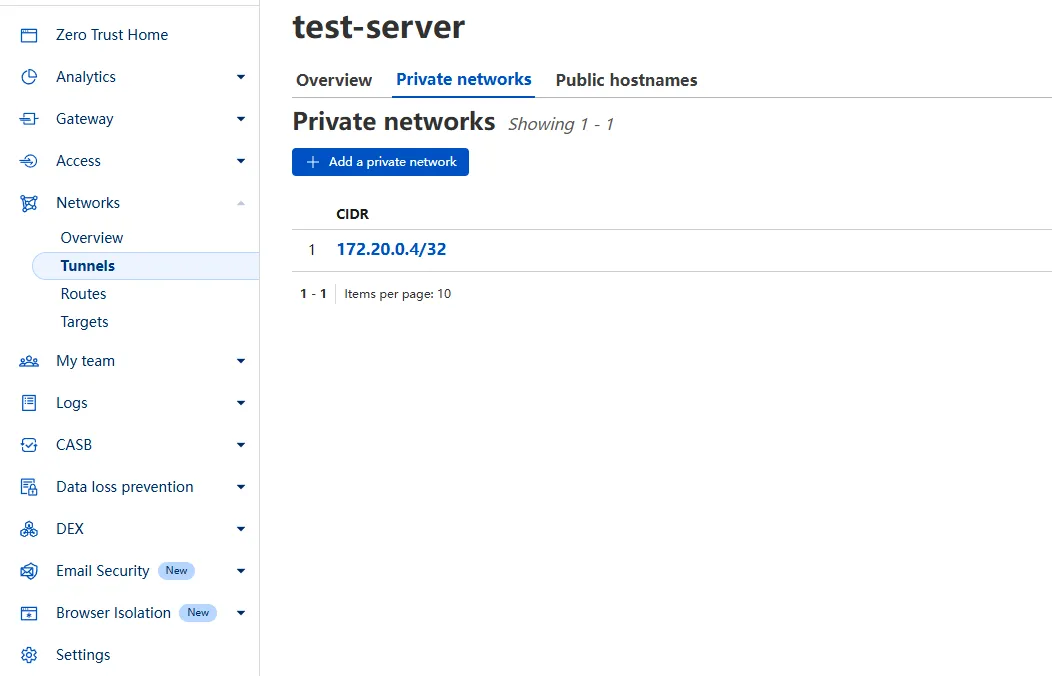Click the Items per page control
The image size is (1052, 676).
coord(398,293)
